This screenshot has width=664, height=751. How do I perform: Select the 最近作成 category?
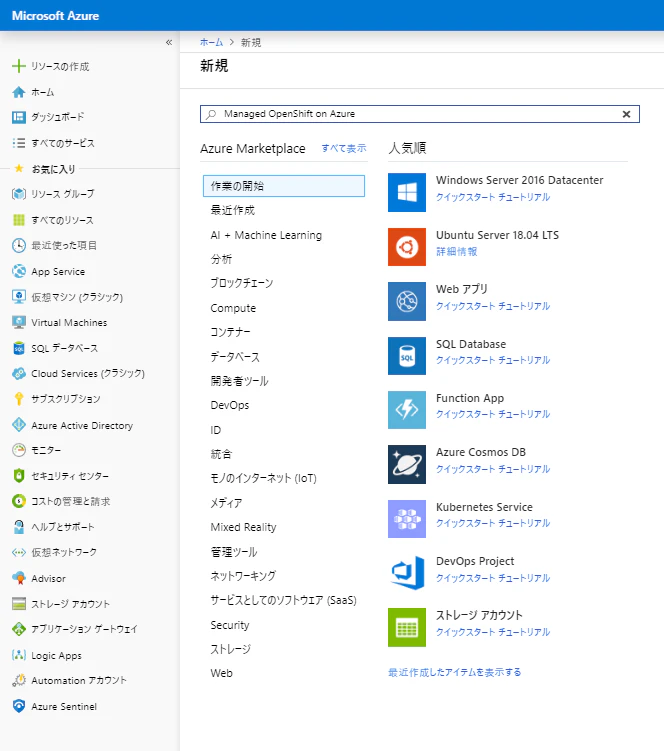(232, 210)
